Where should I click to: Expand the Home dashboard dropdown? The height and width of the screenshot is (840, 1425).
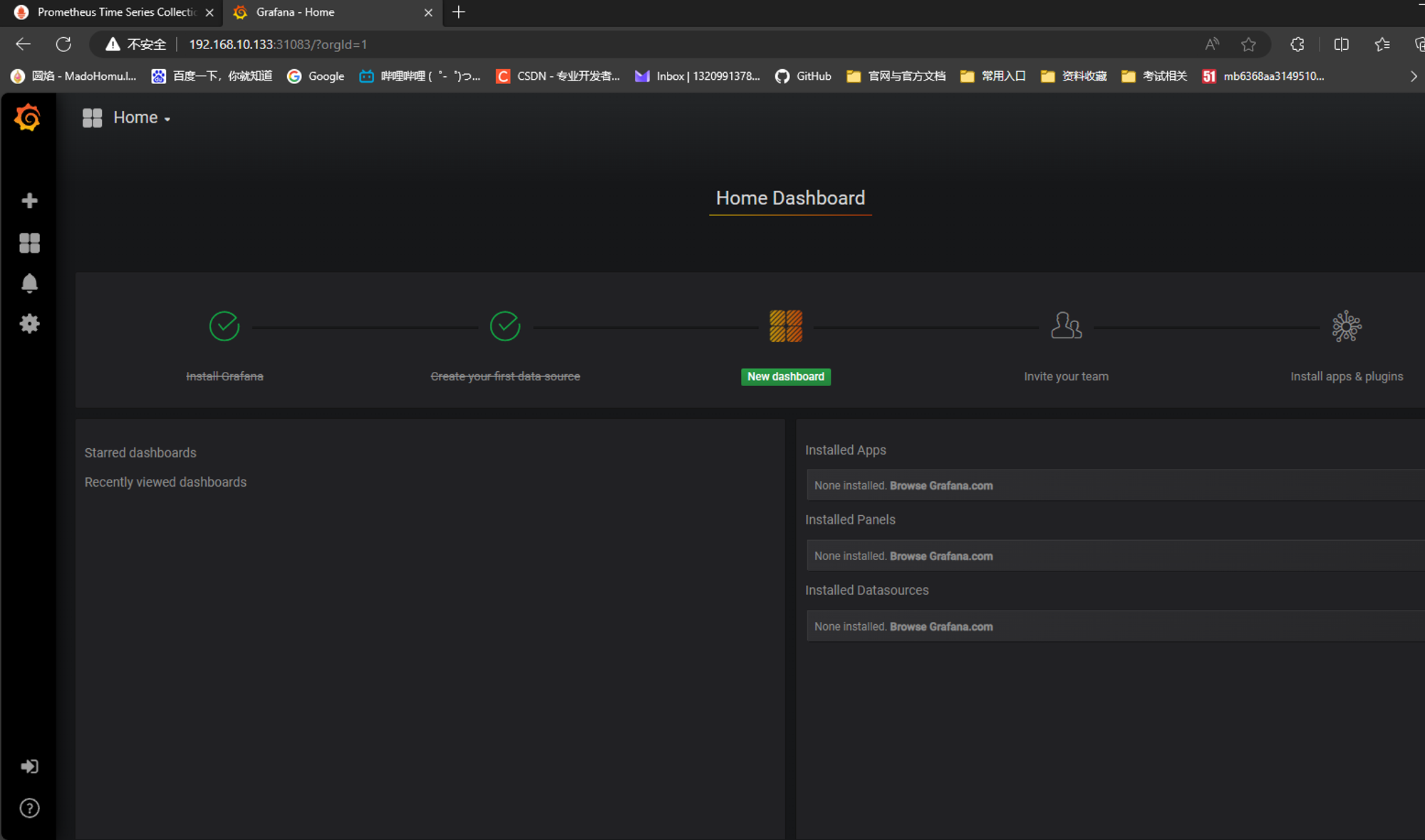(140, 118)
